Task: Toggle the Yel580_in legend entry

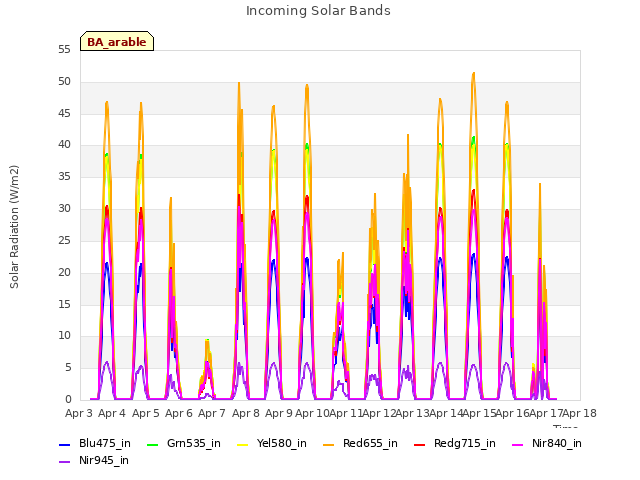Action: 271,443
